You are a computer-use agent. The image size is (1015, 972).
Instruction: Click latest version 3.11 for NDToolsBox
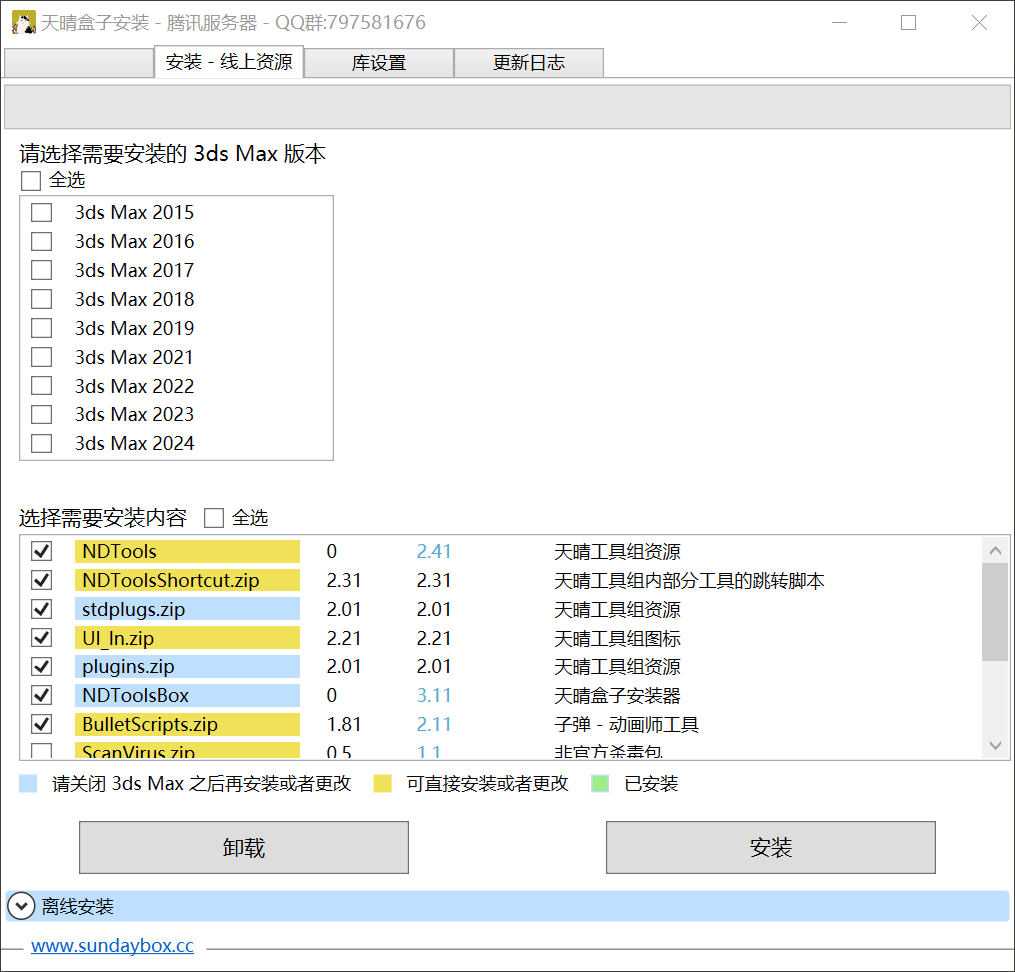click(434, 695)
